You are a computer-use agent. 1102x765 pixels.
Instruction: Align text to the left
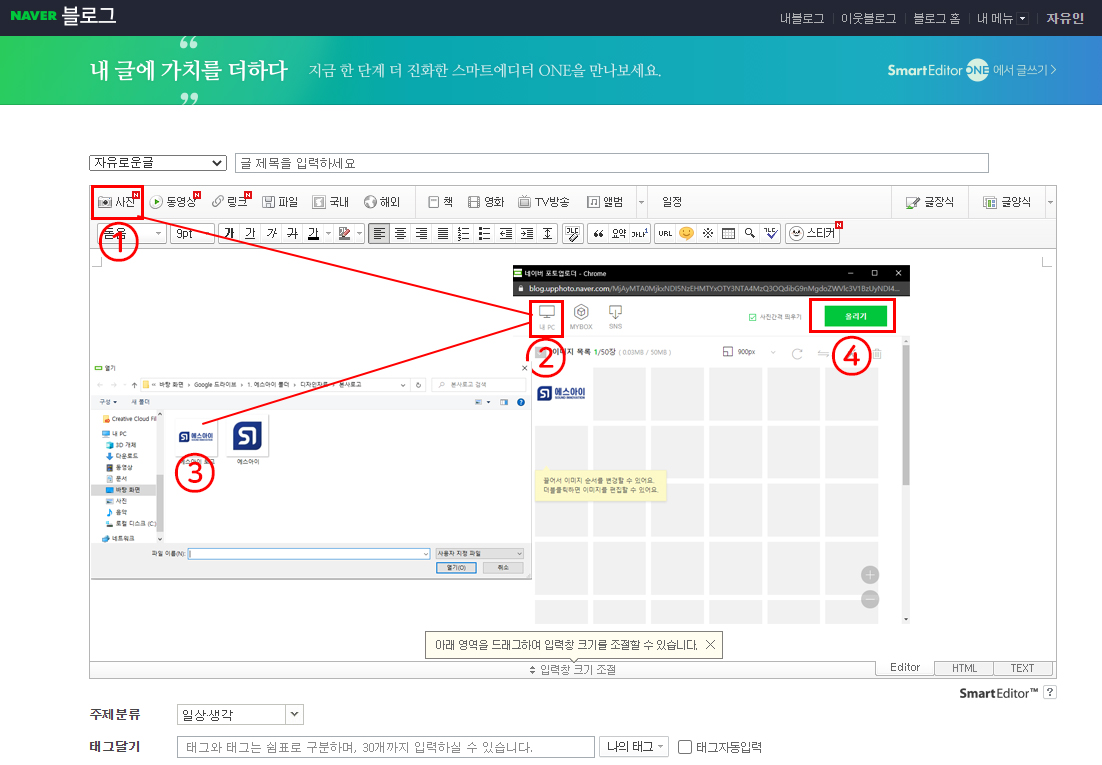pos(380,233)
